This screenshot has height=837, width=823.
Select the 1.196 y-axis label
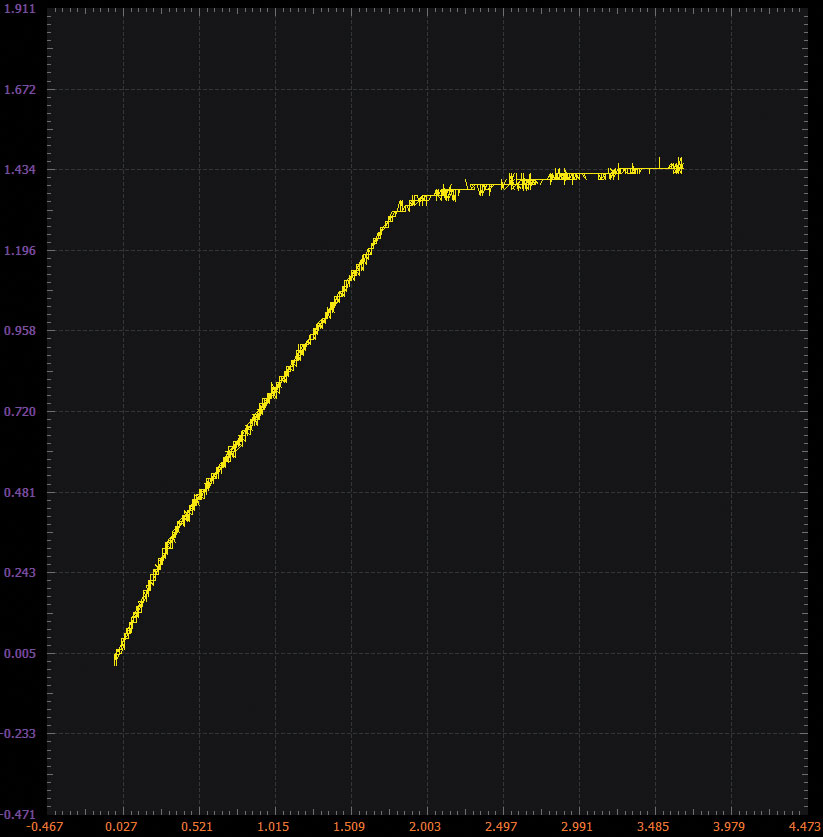pos(19,250)
